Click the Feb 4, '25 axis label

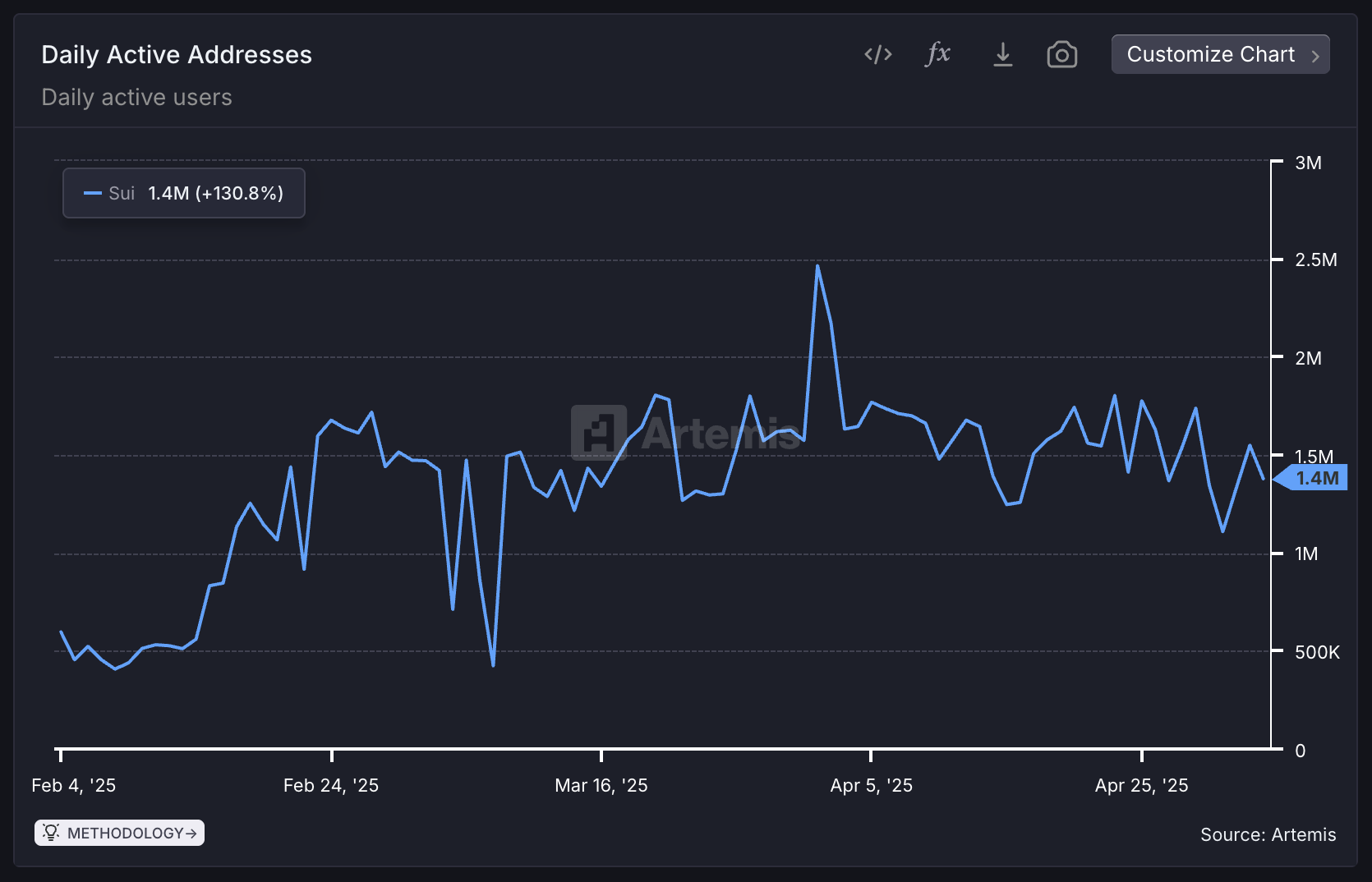pyautogui.click(x=73, y=785)
